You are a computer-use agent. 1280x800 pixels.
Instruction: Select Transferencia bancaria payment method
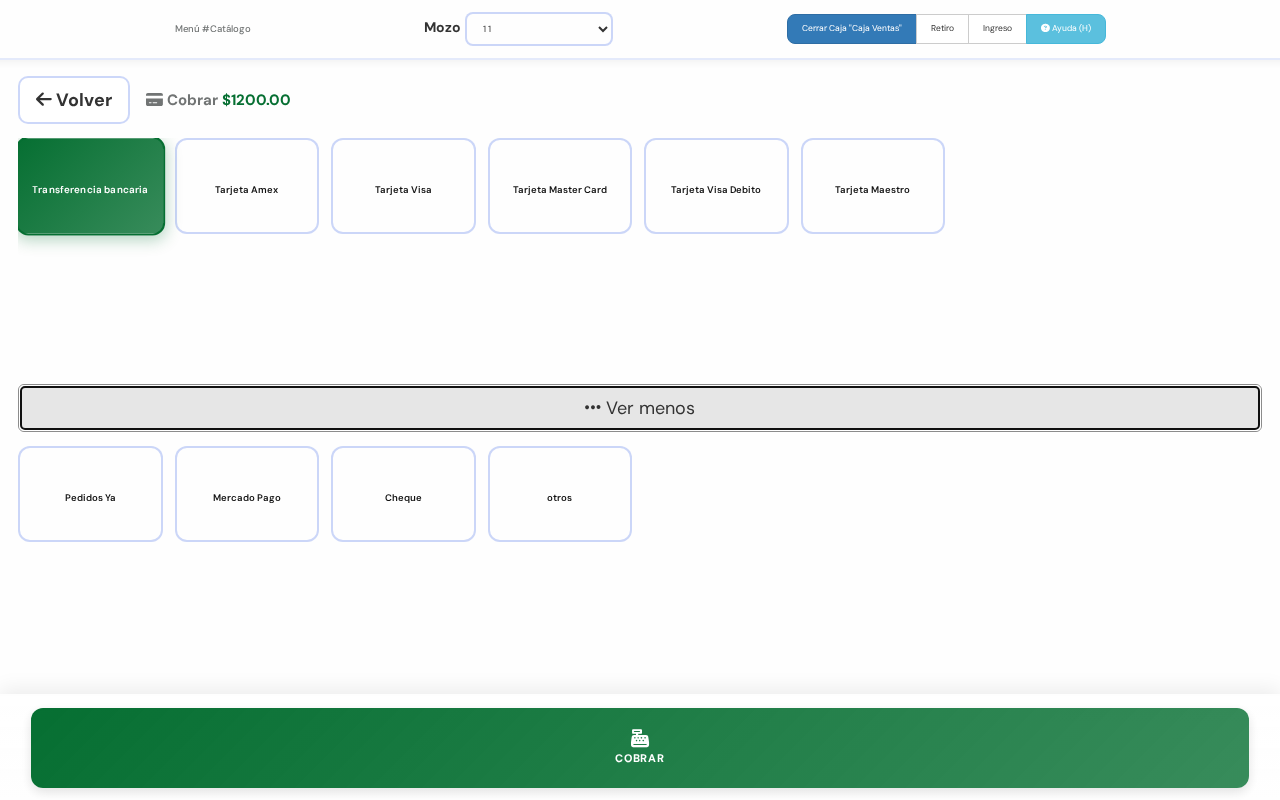click(x=90, y=187)
